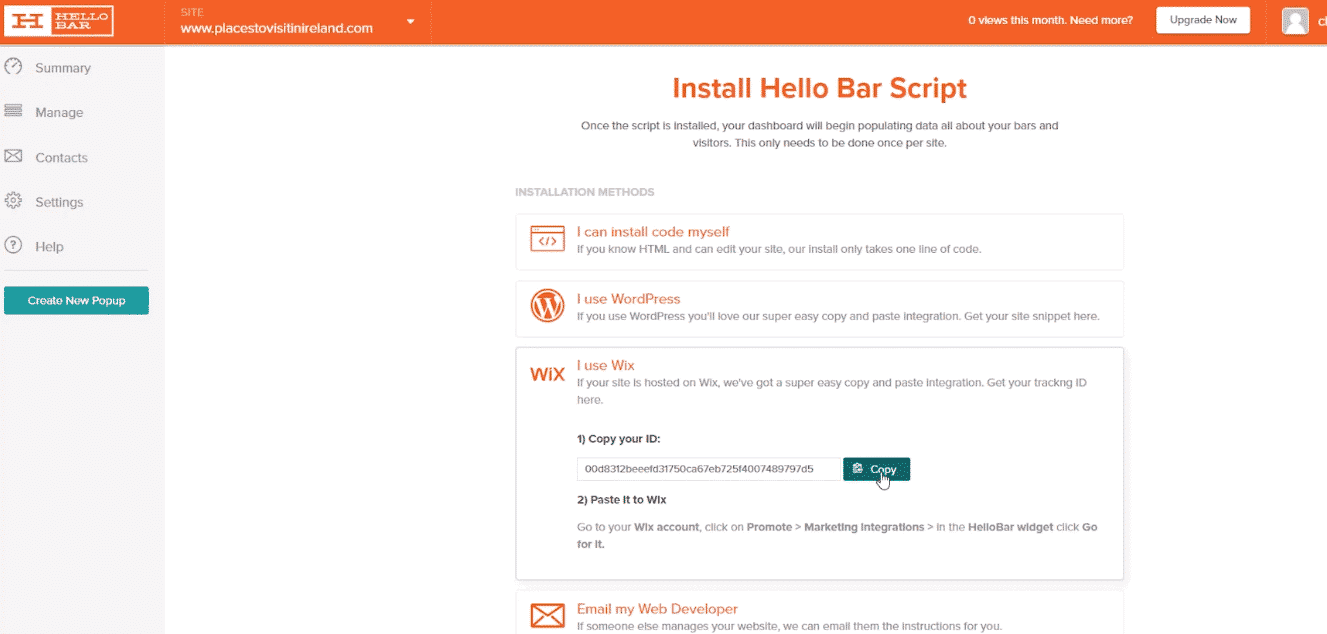
Task: Click the Create New Popup button
Action: pos(76,300)
